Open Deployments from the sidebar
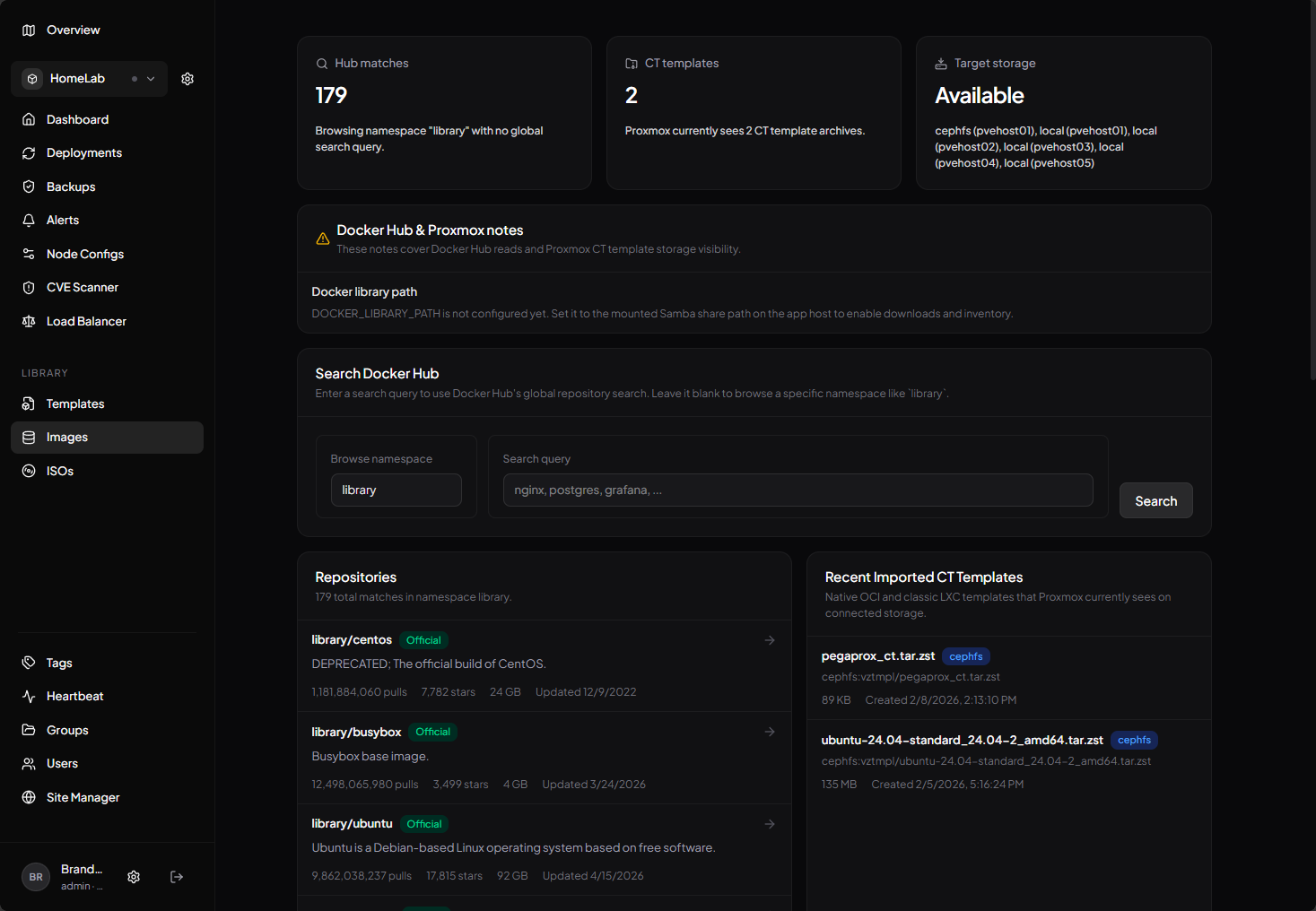1316x911 pixels. pos(83,153)
